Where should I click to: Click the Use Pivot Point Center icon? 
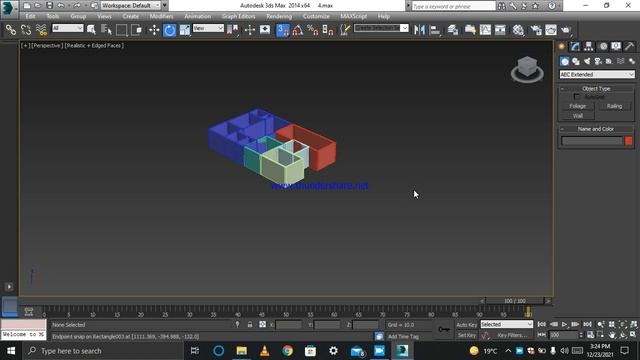[x=233, y=29]
